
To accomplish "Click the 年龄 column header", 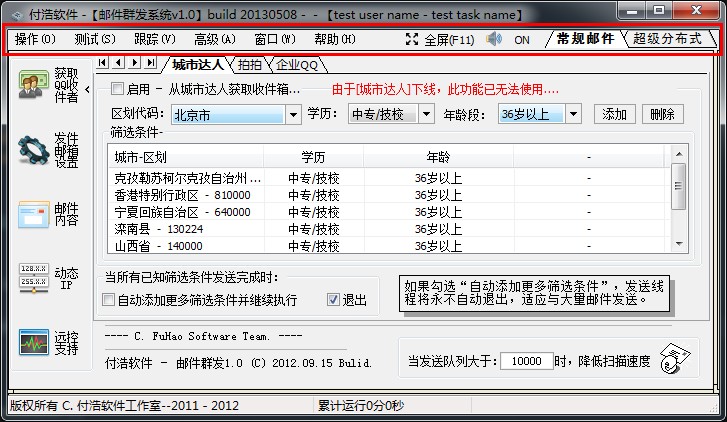I will pyautogui.click(x=438, y=157).
